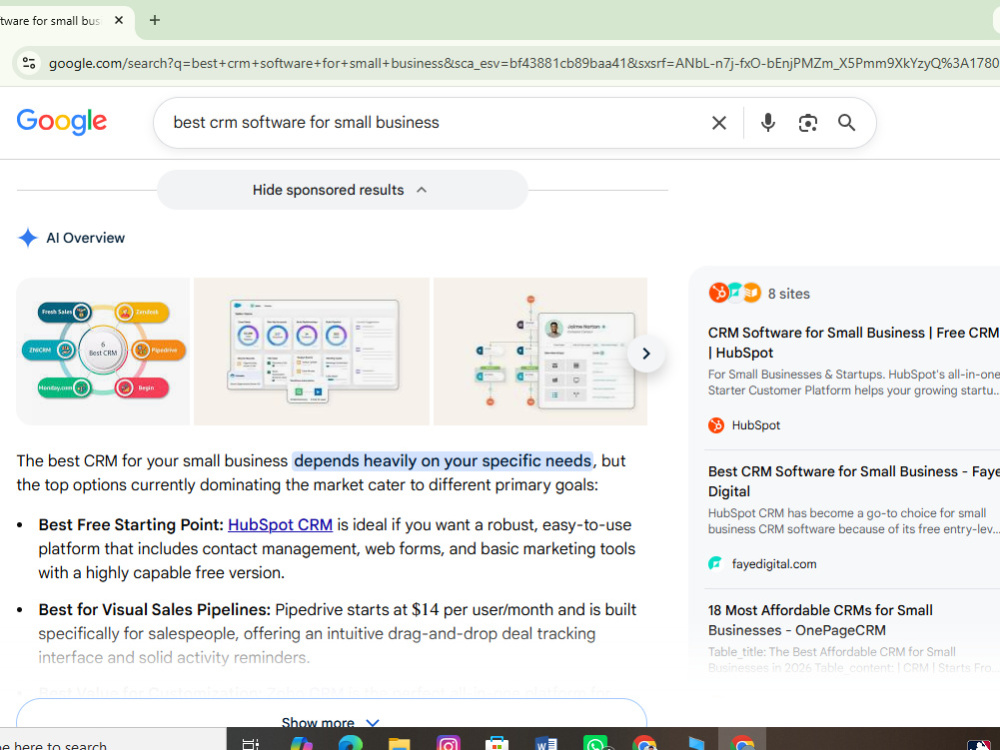This screenshot has height=750, width=1000.
Task: Click the 'fayedigital.com' source label
Action: (774, 564)
